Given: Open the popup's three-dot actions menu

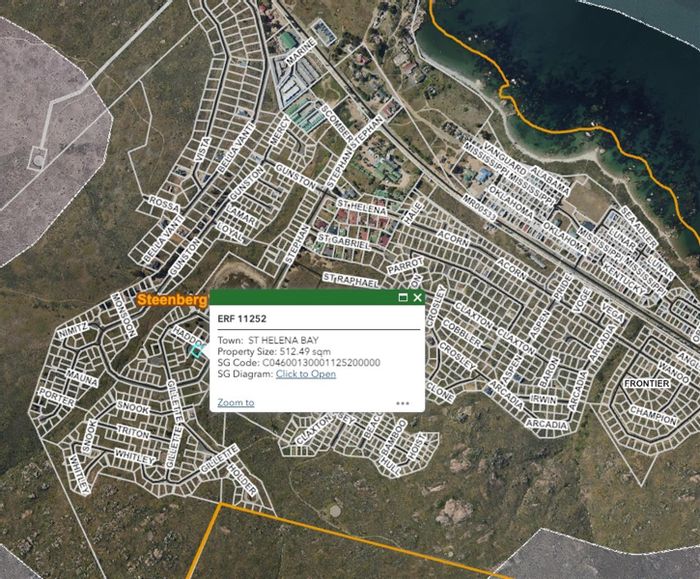Looking at the screenshot, I should (402, 403).
